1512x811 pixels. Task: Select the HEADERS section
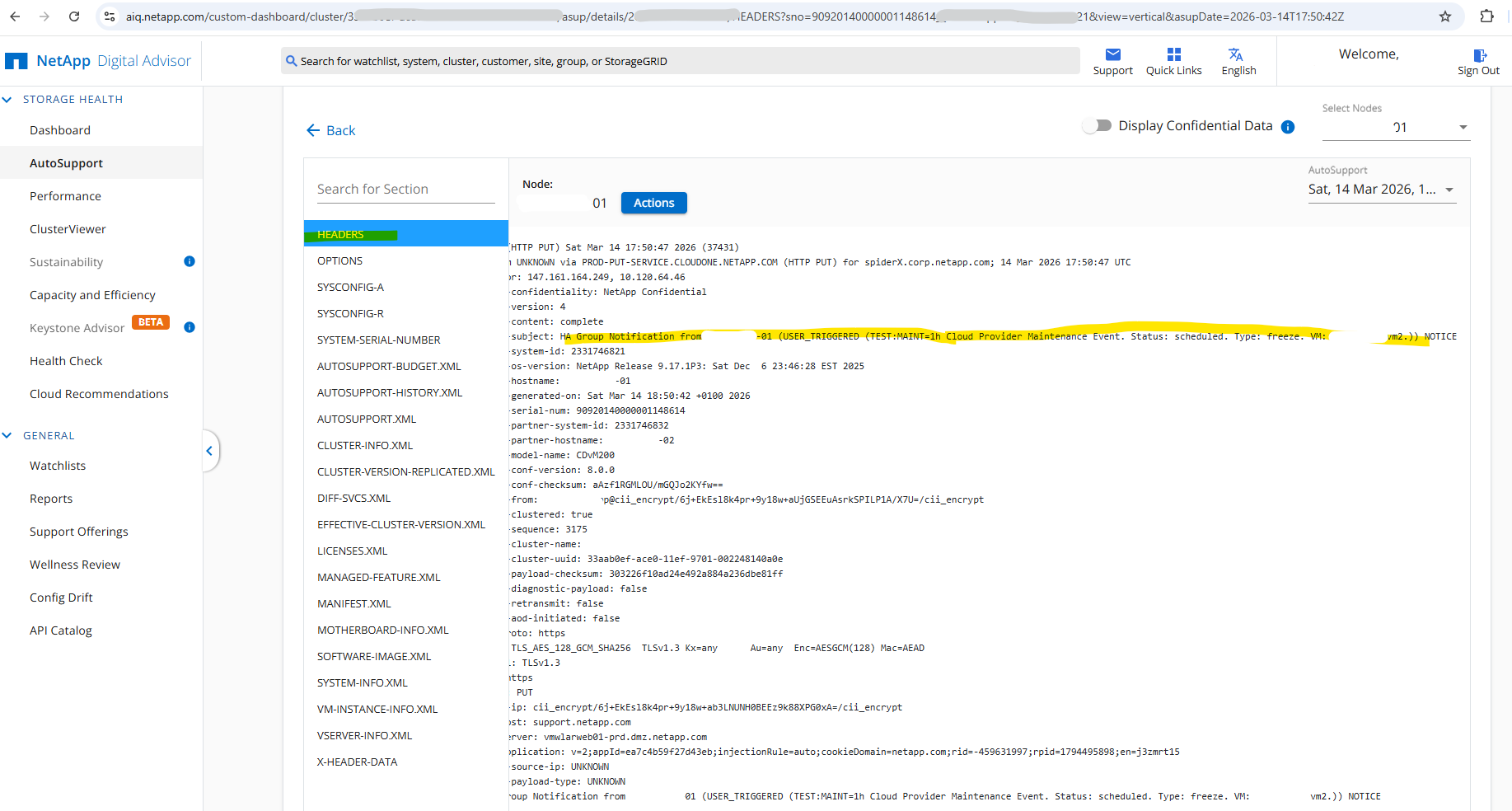point(406,234)
